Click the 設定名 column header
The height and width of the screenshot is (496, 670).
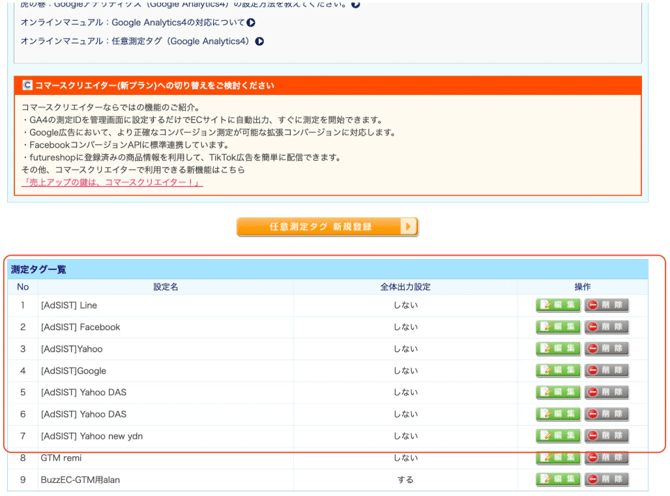point(166,287)
